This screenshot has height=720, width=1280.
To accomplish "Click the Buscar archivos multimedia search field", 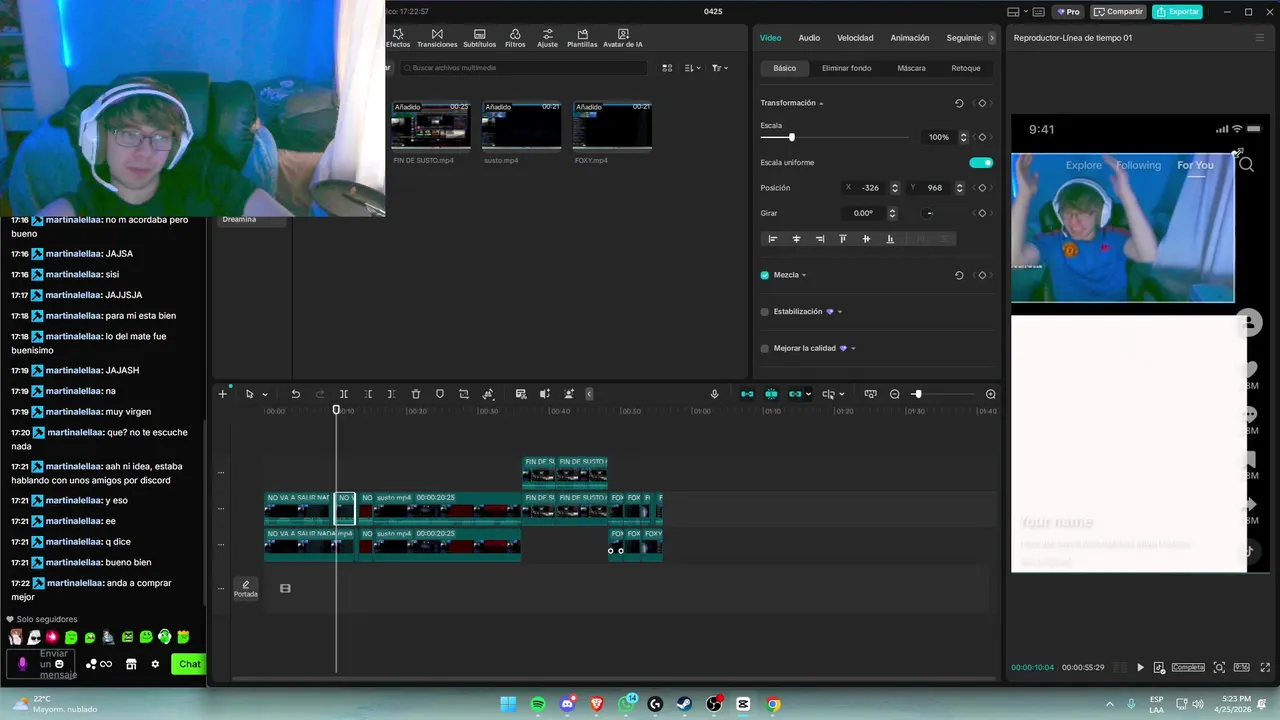I will [524, 68].
